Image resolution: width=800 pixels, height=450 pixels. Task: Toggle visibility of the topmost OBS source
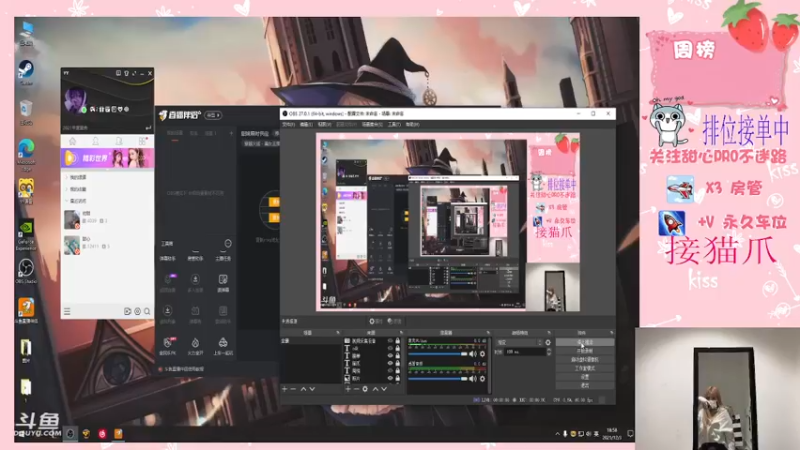390,341
